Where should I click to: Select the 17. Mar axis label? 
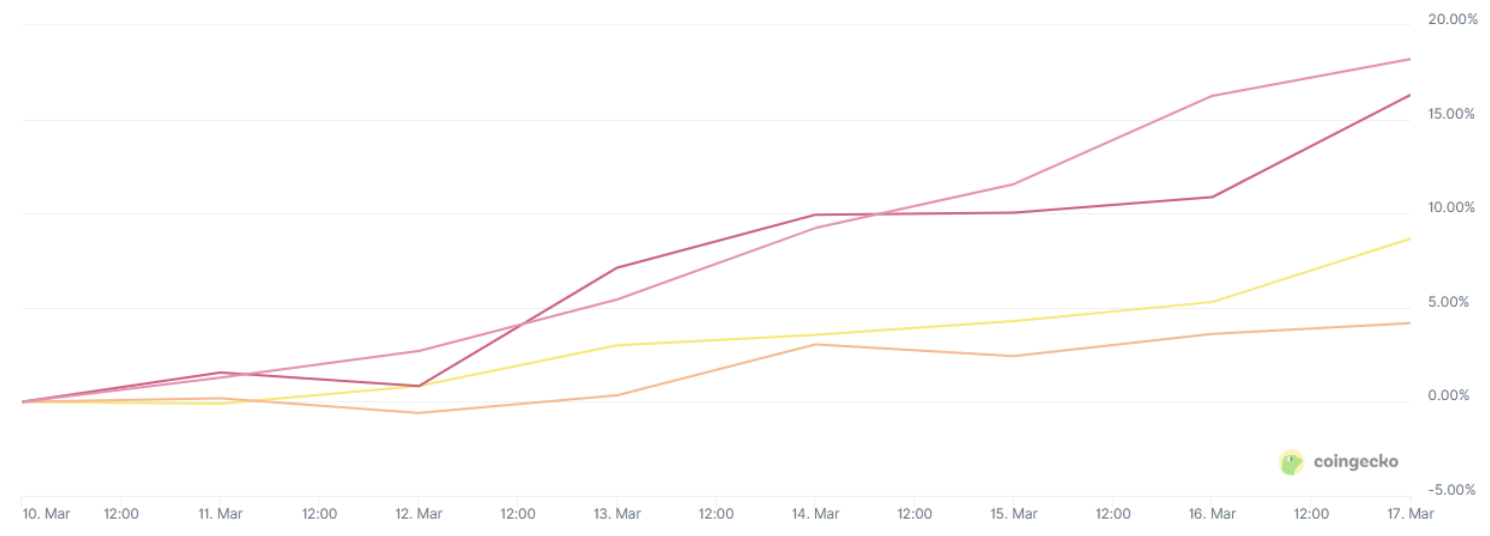pyautogui.click(x=1411, y=514)
